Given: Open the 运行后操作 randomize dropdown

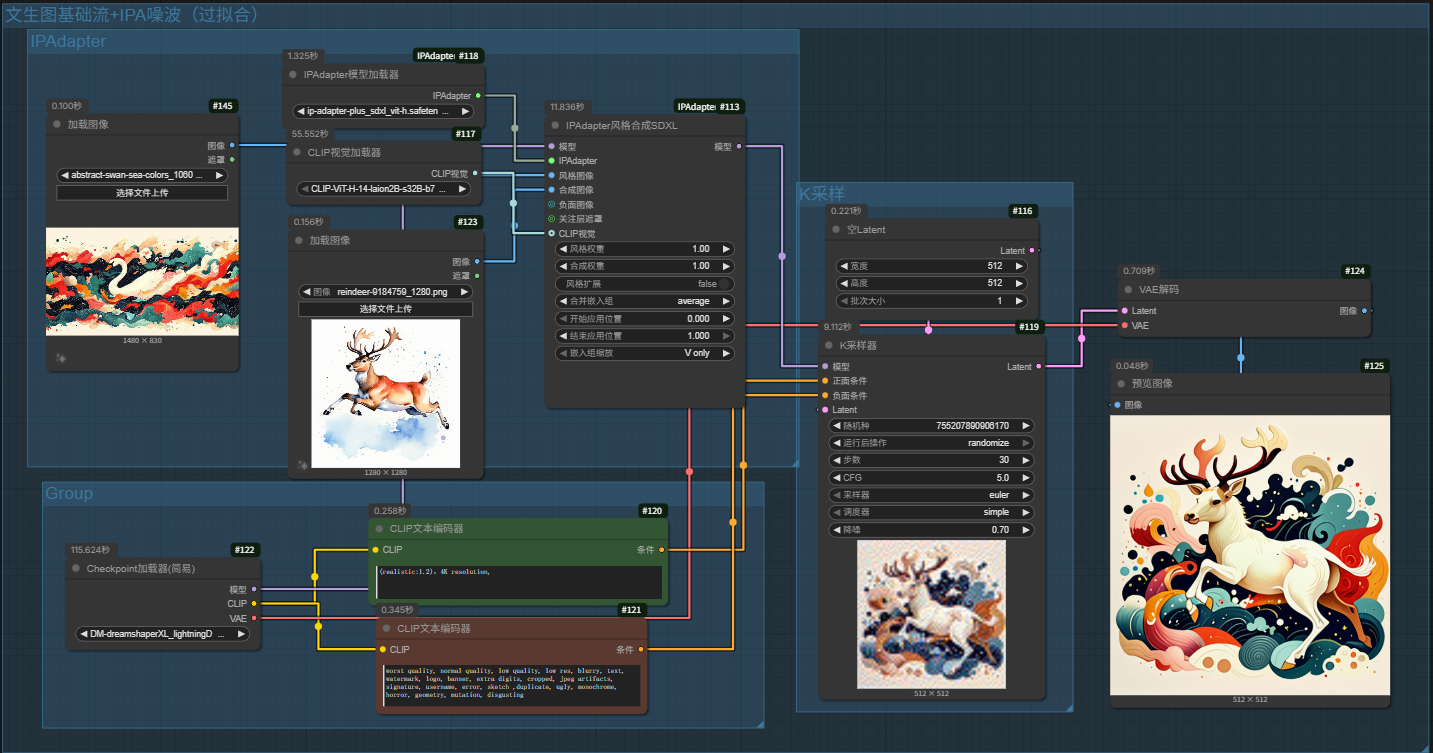Looking at the screenshot, I should pyautogui.click(x=931, y=443).
